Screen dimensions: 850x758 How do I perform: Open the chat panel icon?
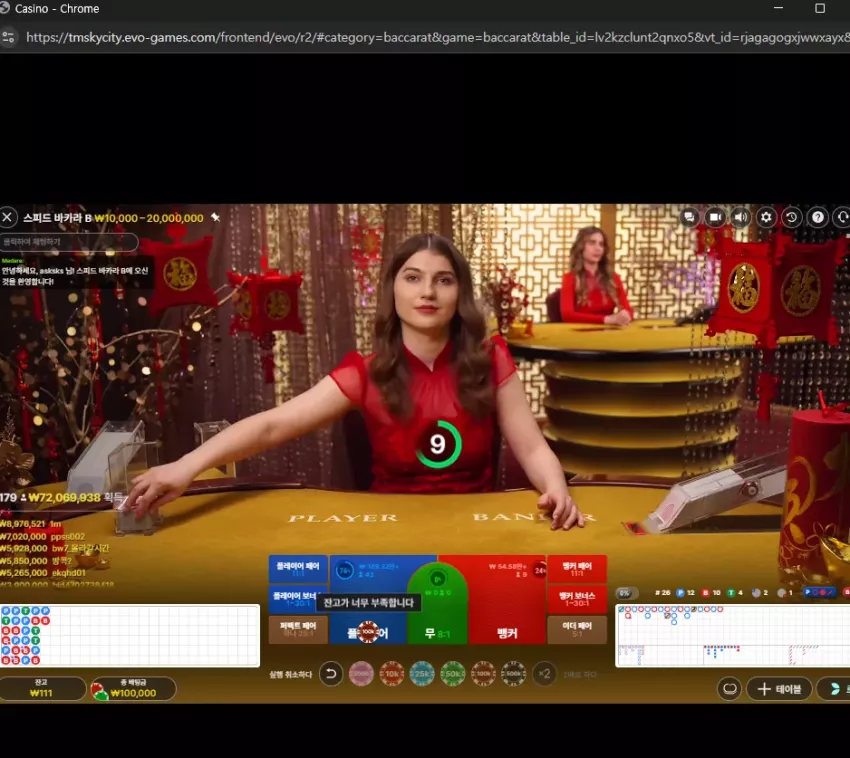coord(689,217)
